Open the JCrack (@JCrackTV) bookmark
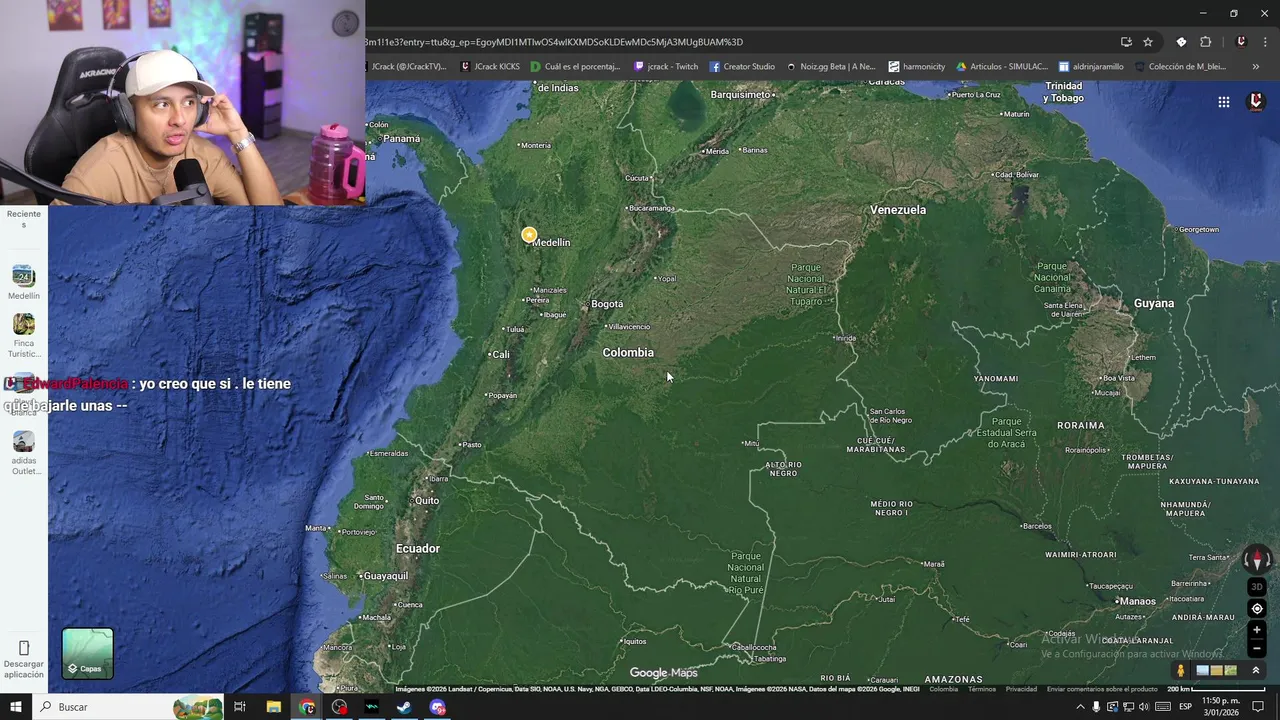The width and height of the screenshot is (1280, 720). click(x=406, y=67)
